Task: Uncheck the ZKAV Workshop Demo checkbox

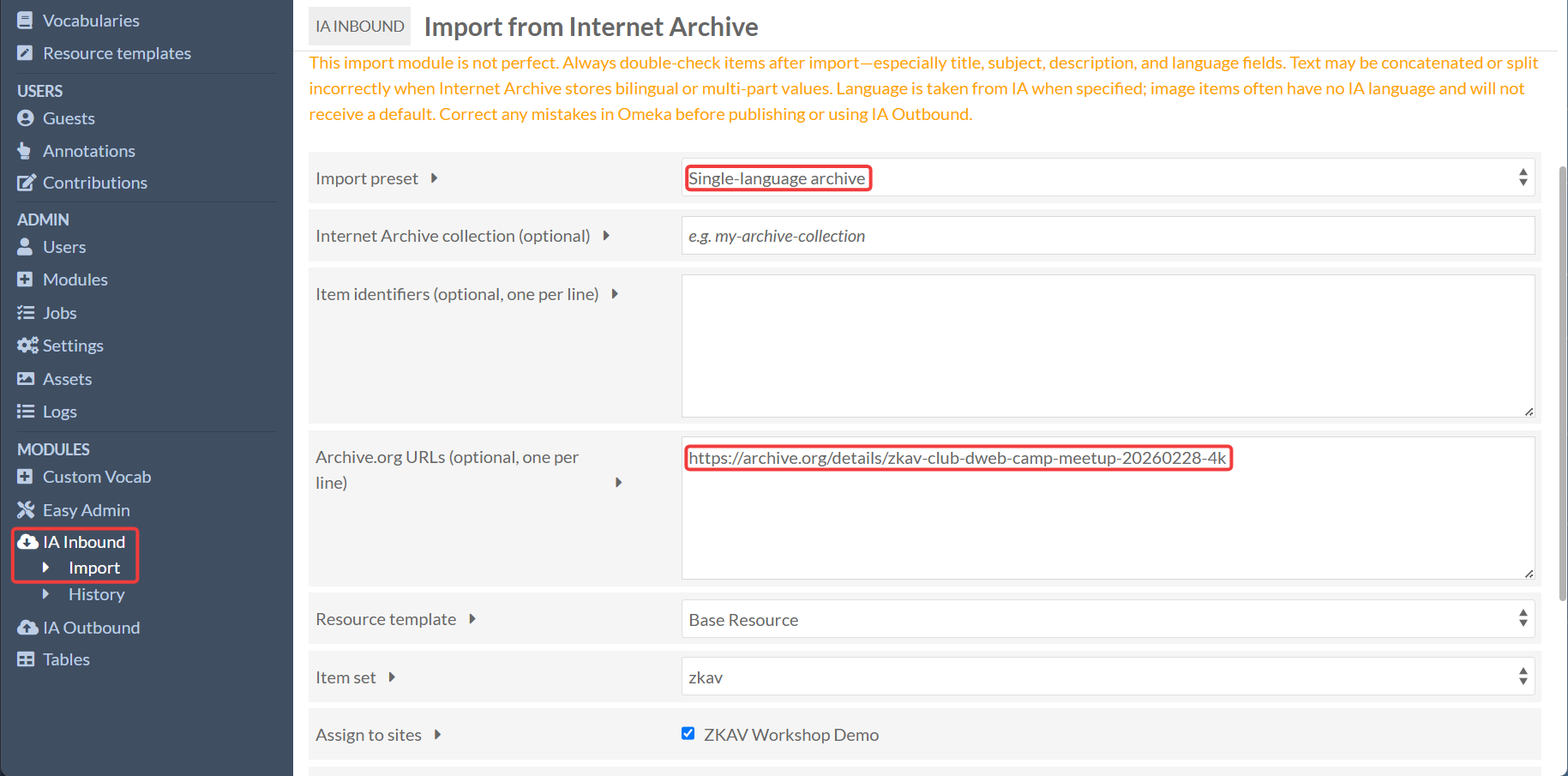Action: pos(688,733)
